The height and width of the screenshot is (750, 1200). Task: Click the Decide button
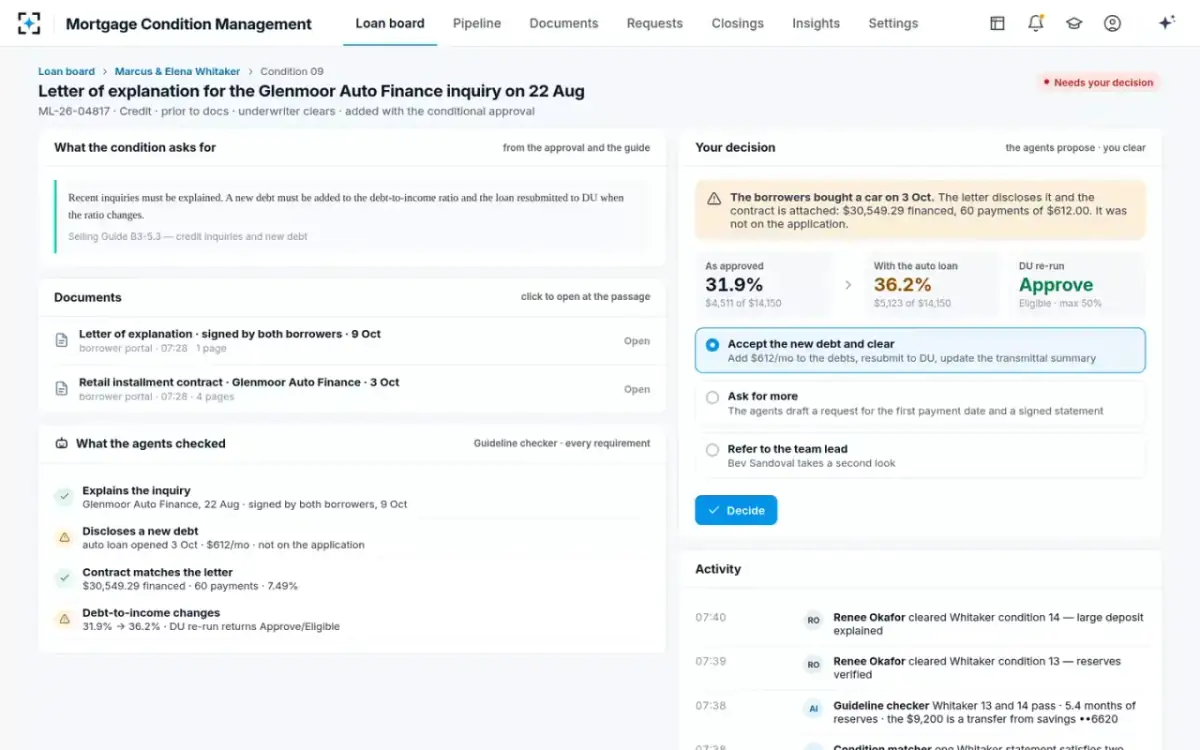(x=736, y=510)
